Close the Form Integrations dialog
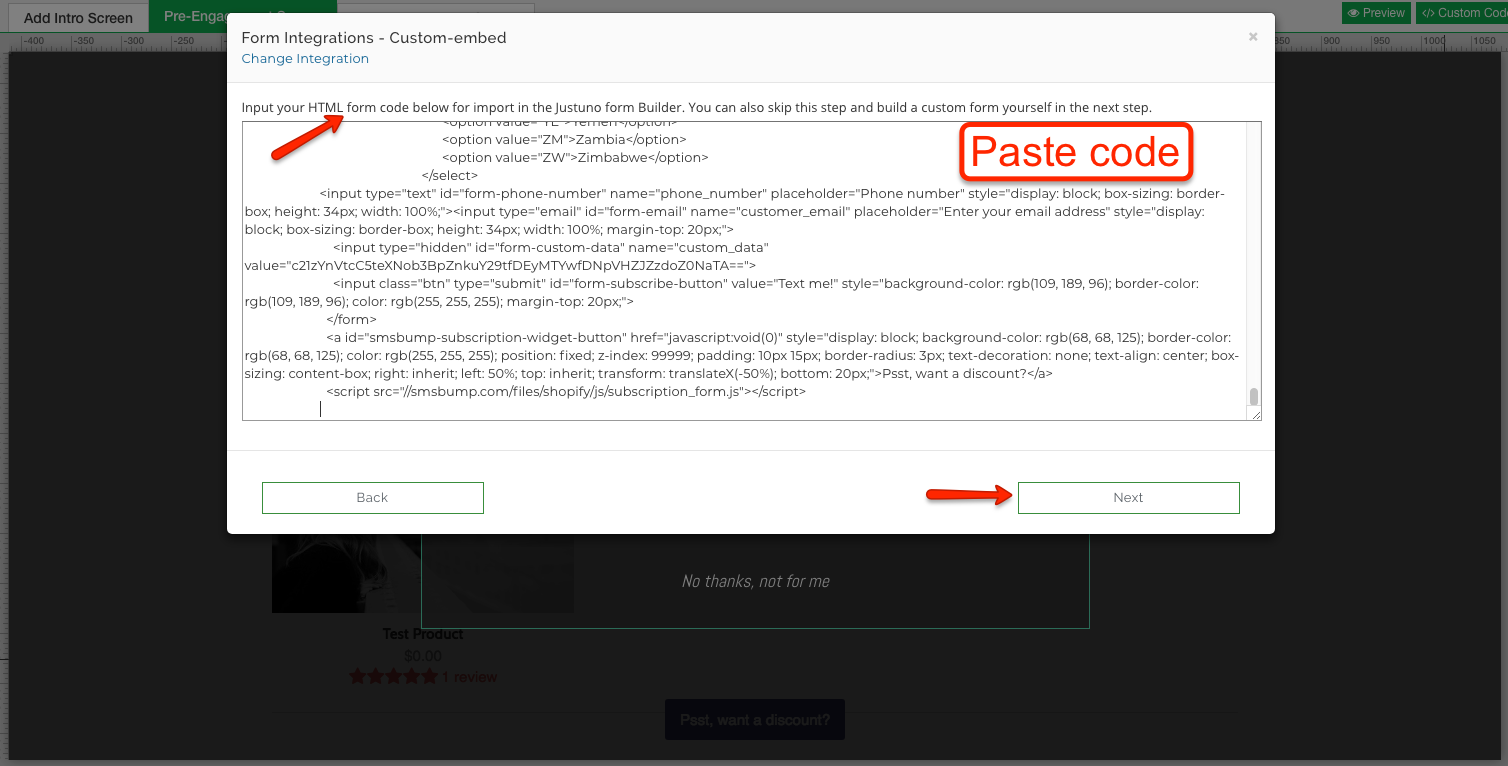Screen dimensions: 1508x766 click(1253, 37)
